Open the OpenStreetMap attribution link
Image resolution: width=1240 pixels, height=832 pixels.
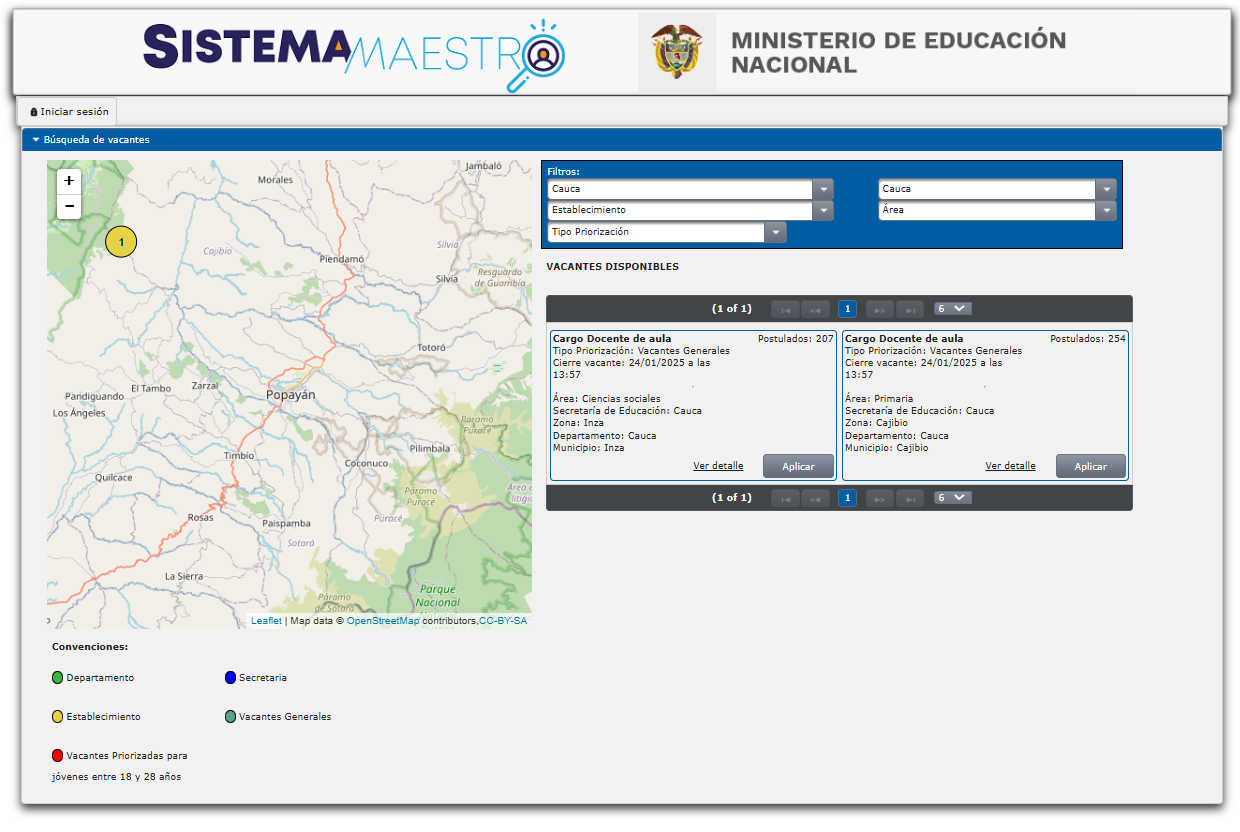[383, 621]
